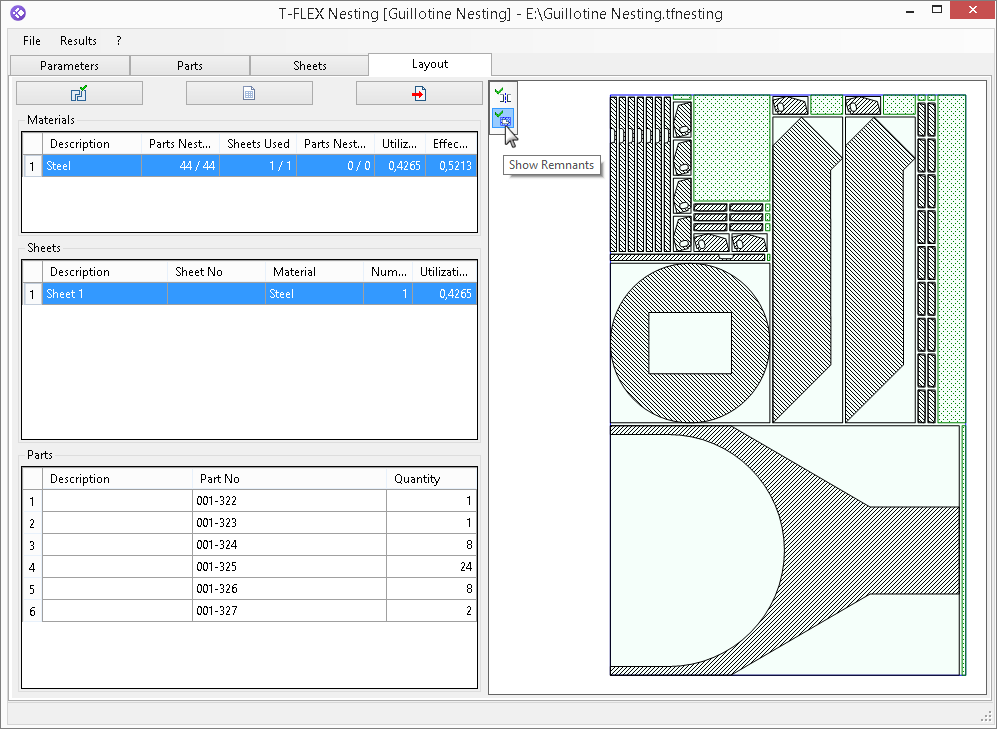Open the ? help menu
The image size is (997, 729).
pyautogui.click(x=119, y=41)
